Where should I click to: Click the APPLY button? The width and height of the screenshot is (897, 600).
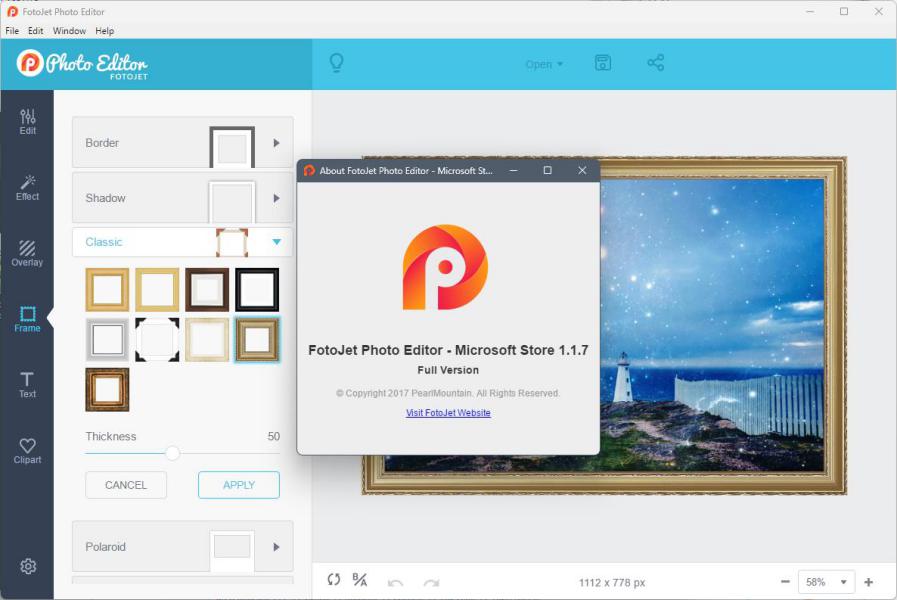[239, 485]
